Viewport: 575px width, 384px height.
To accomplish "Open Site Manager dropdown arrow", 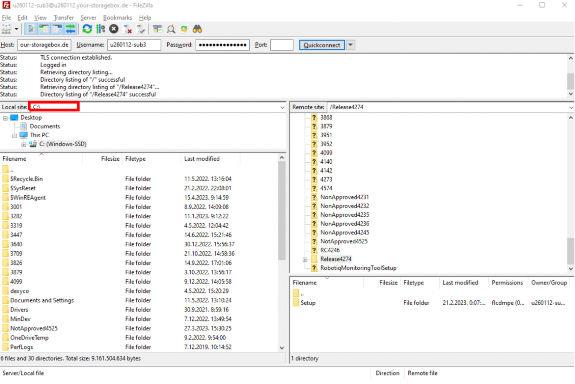I will 17,29.
